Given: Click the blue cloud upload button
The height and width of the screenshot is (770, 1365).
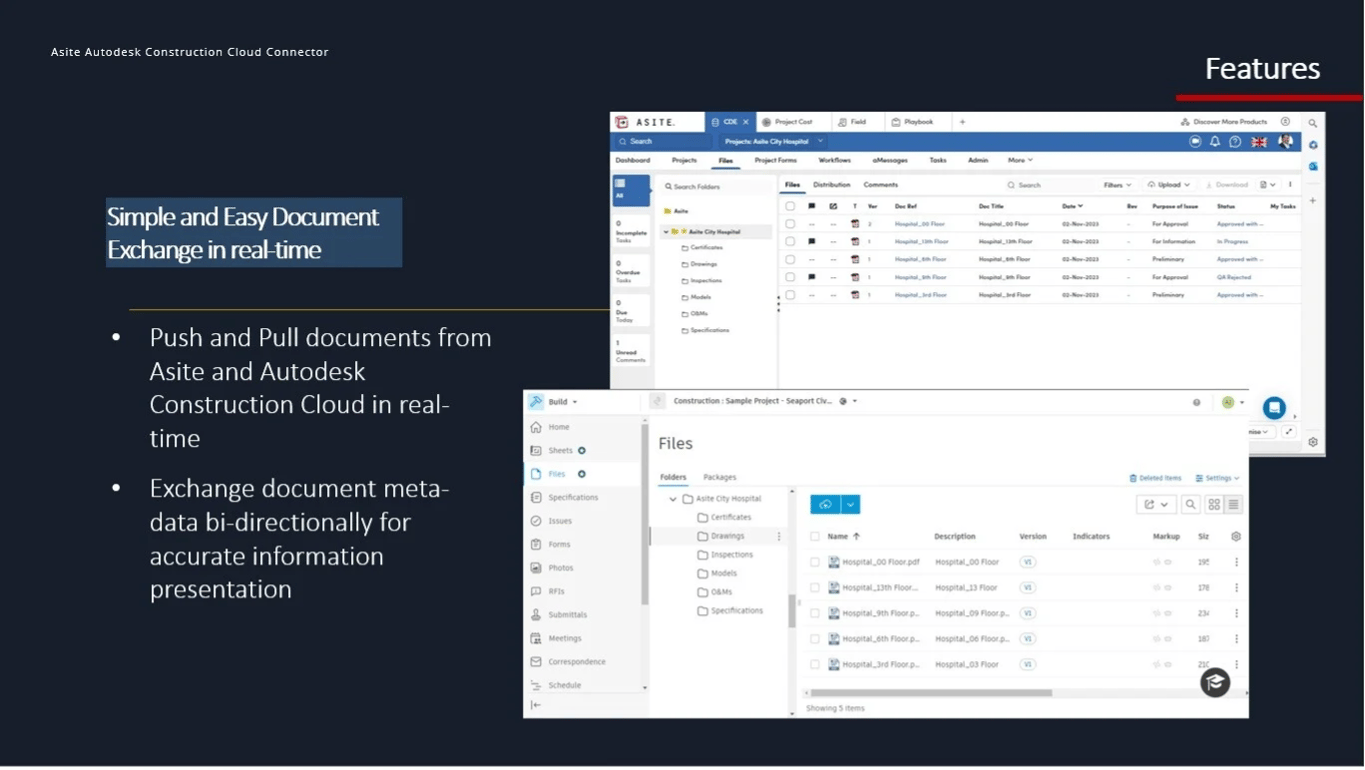Looking at the screenshot, I should (825, 505).
